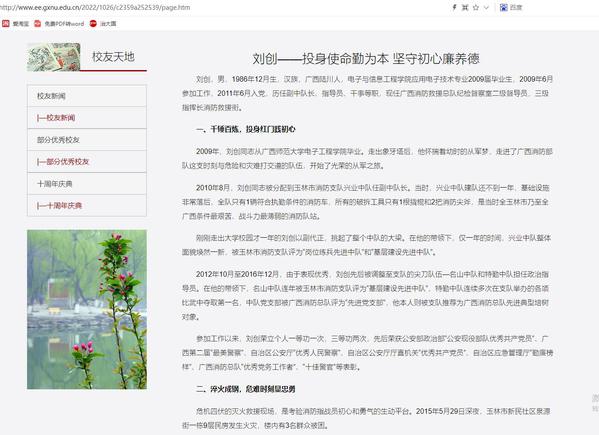Click the address bar URL field
The width and height of the screenshot is (599, 435).
(96, 7)
